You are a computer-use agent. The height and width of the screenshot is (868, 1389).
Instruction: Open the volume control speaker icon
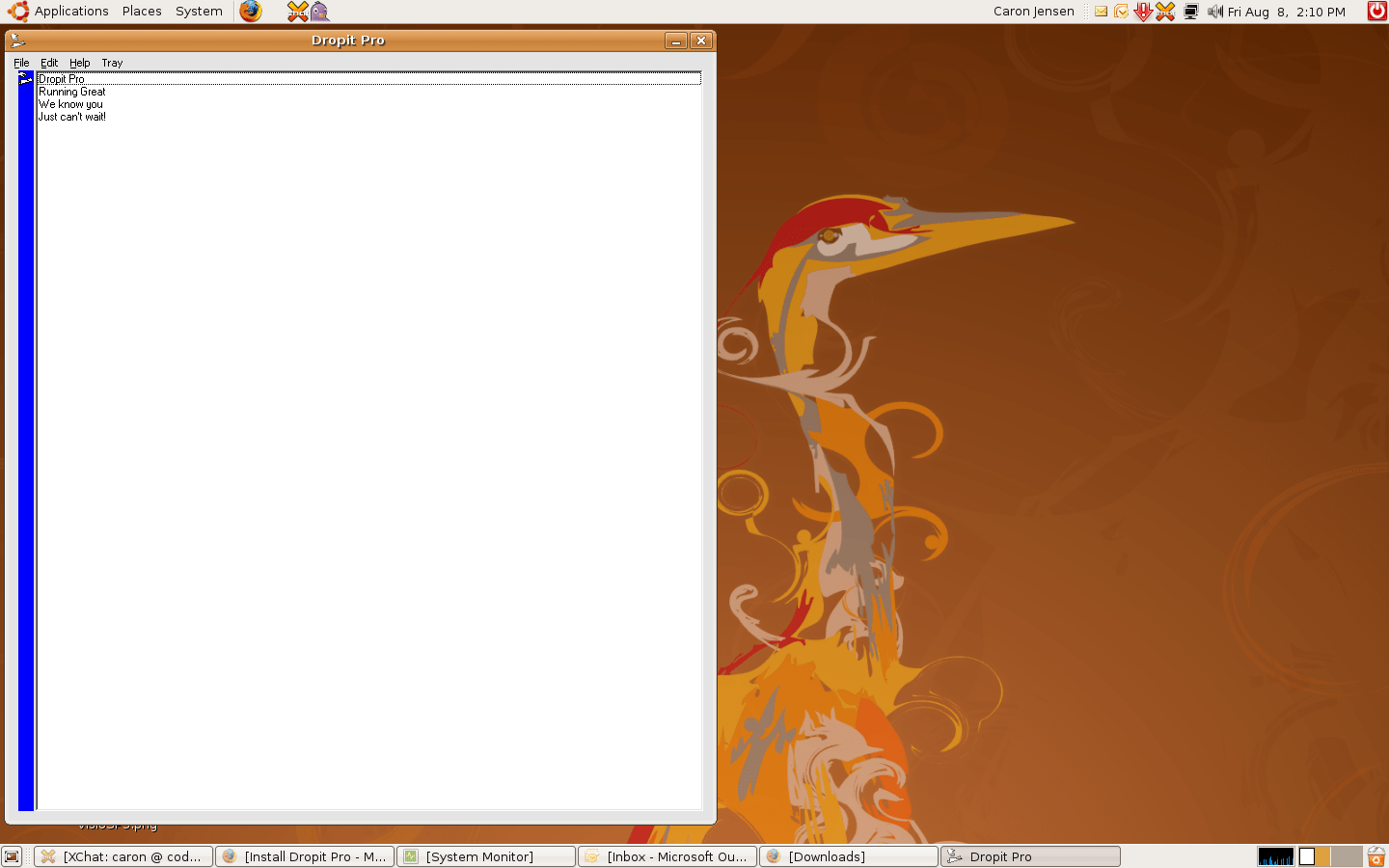coord(1214,12)
